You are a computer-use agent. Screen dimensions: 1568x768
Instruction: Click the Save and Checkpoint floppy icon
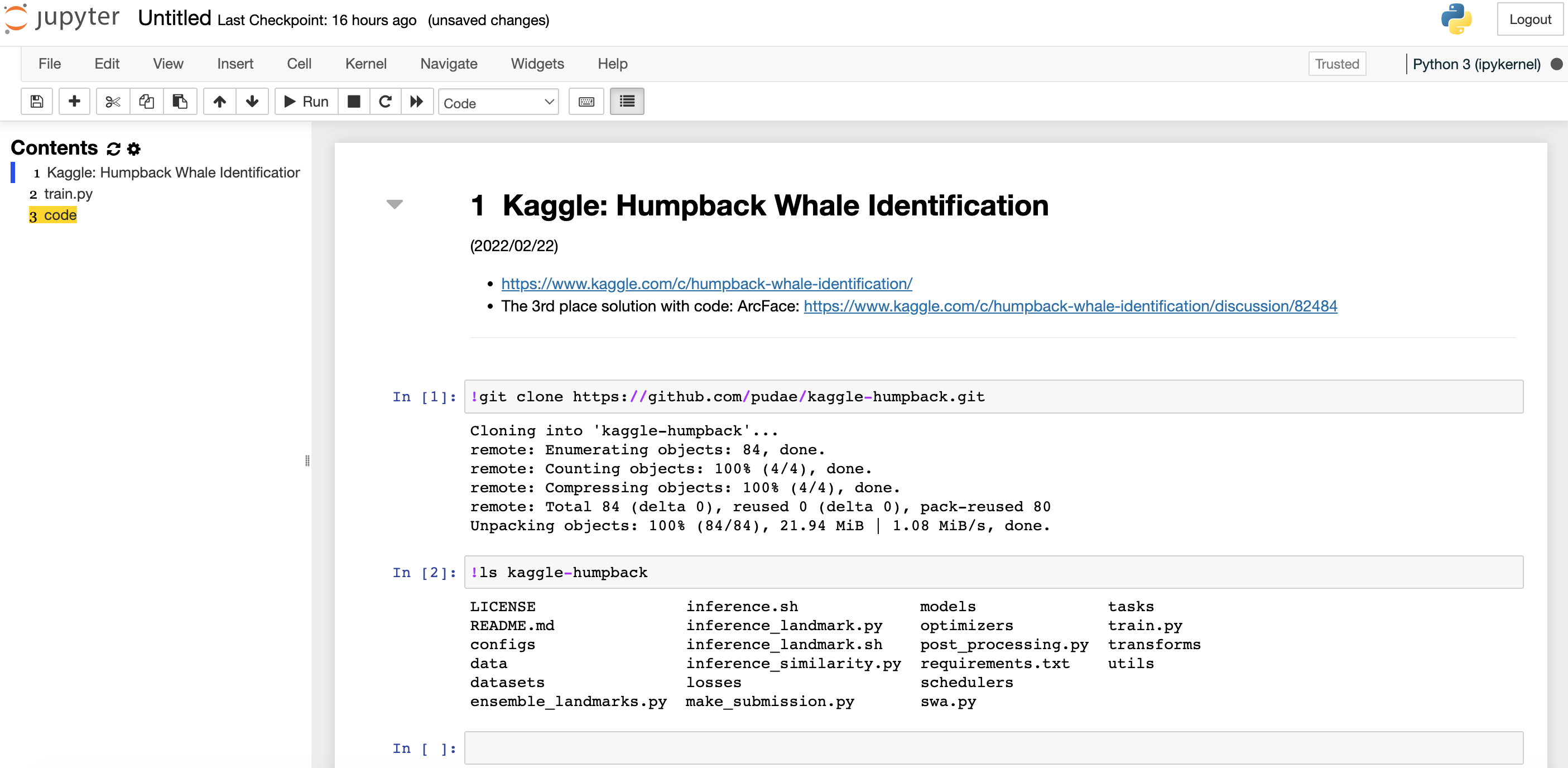[x=36, y=102]
